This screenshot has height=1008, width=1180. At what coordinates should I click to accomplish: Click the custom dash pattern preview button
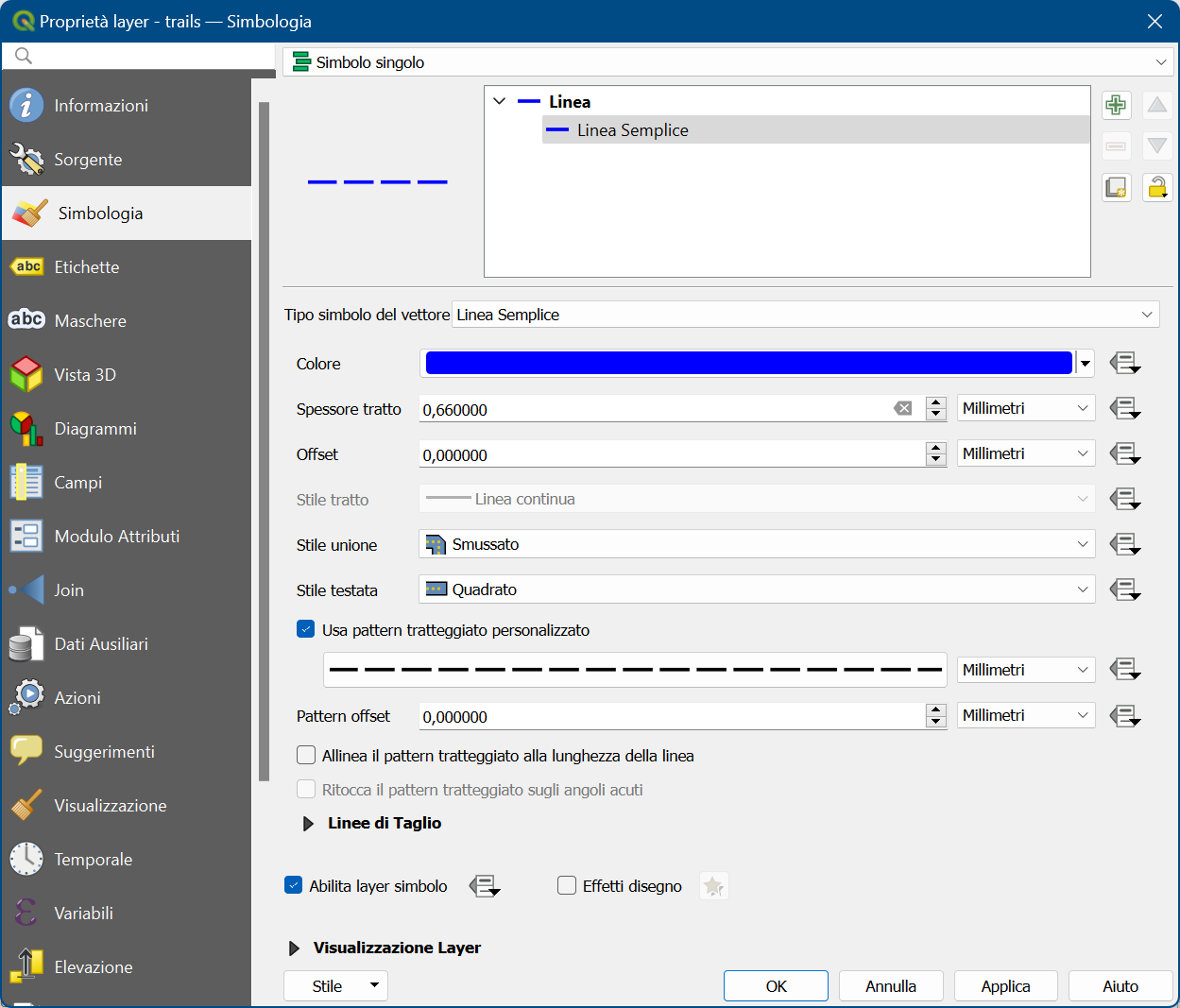pos(635,670)
